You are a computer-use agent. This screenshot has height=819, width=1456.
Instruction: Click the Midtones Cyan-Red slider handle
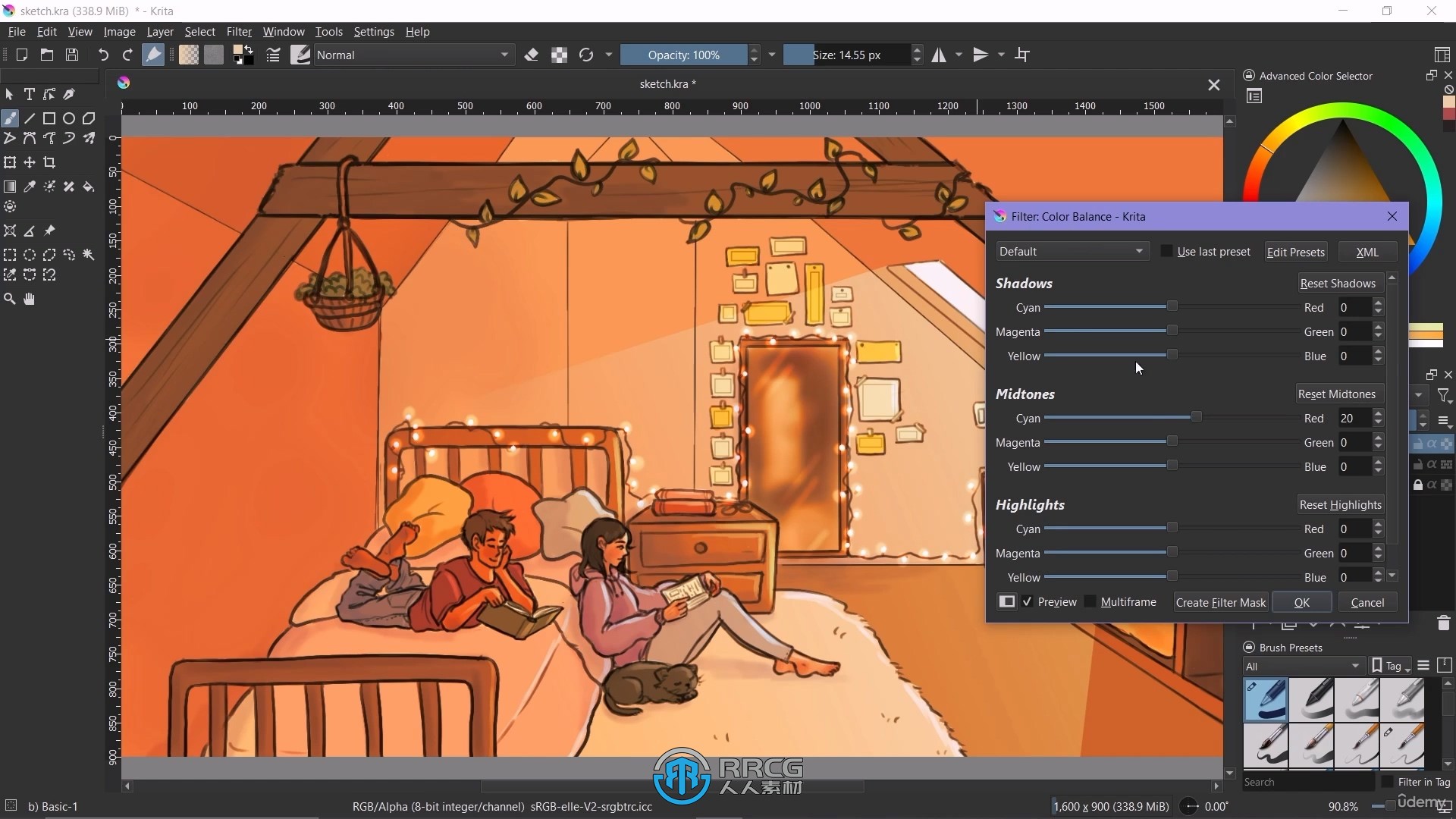point(1196,417)
